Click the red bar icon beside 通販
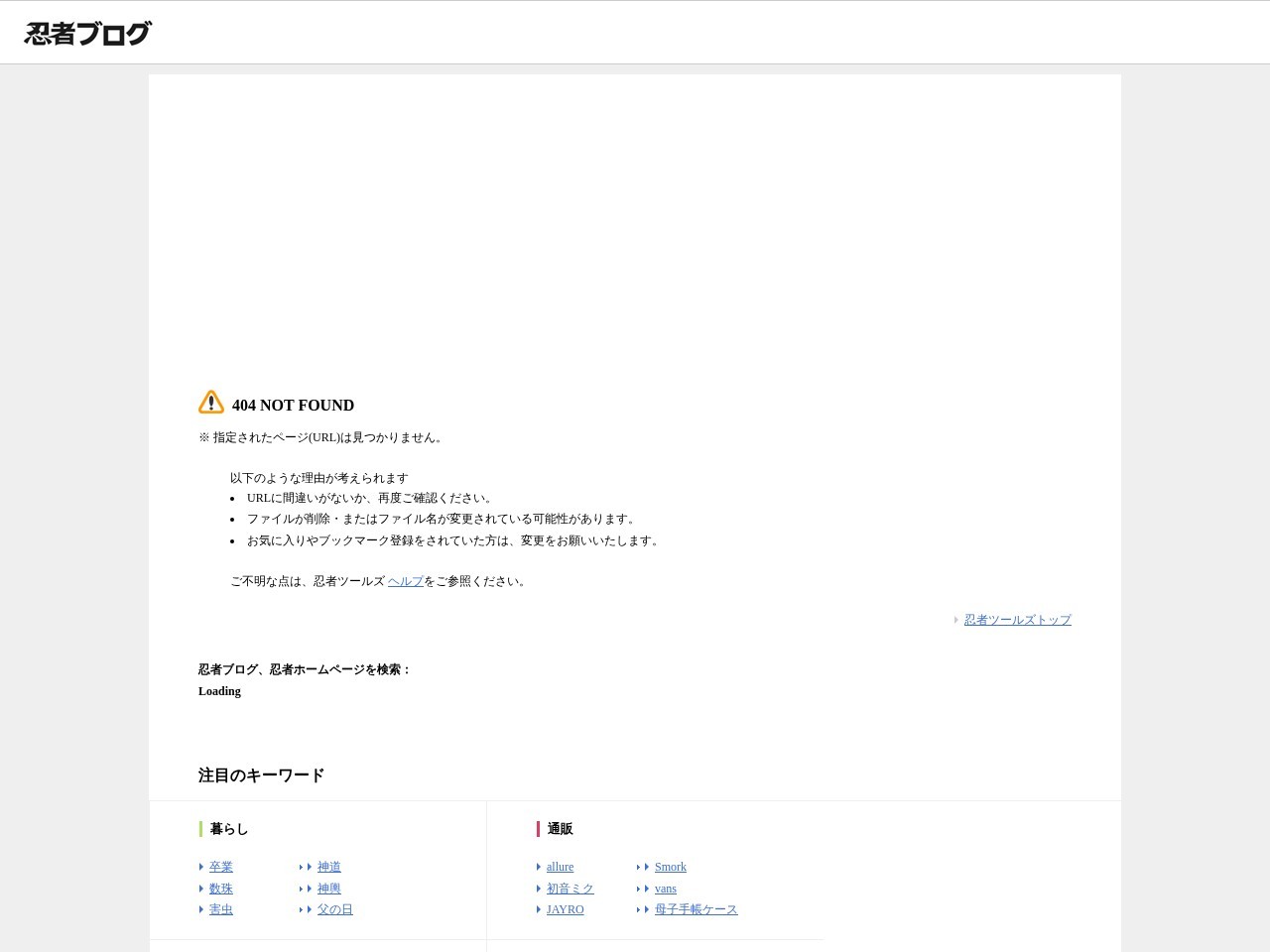The height and width of the screenshot is (952, 1270). click(x=538, y=829)
